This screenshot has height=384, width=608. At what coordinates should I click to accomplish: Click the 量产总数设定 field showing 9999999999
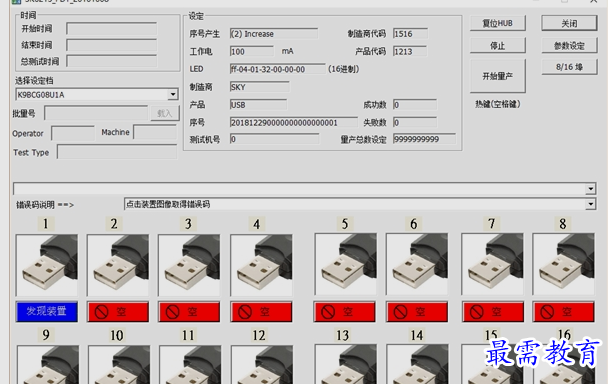point(424,139)
